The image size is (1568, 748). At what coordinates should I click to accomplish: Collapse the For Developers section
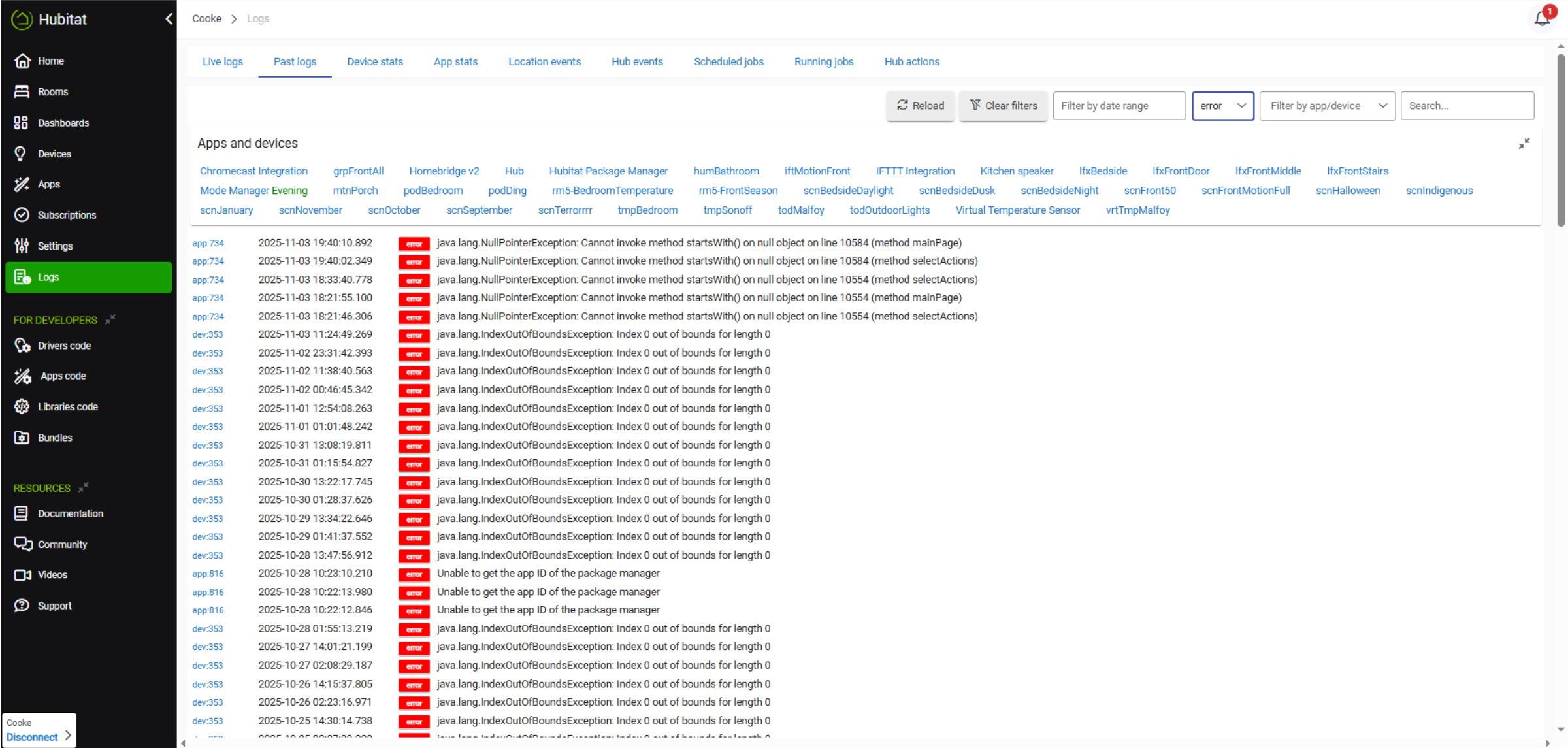[110, 319]
